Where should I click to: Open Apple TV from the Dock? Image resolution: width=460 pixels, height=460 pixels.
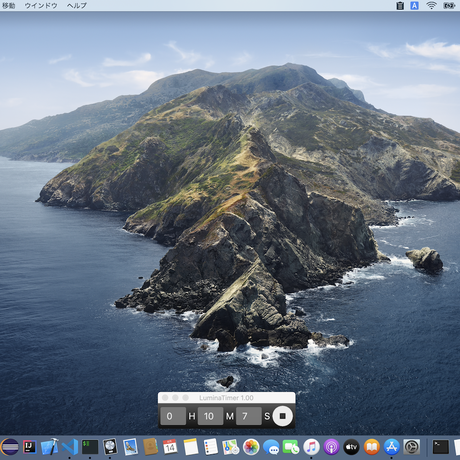351,447
